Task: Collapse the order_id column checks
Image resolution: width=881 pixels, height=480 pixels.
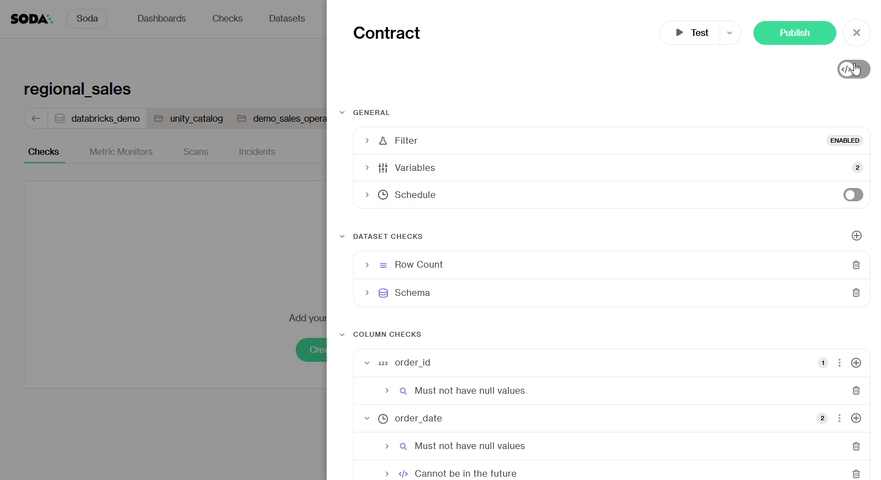Action: pos(367,363)
